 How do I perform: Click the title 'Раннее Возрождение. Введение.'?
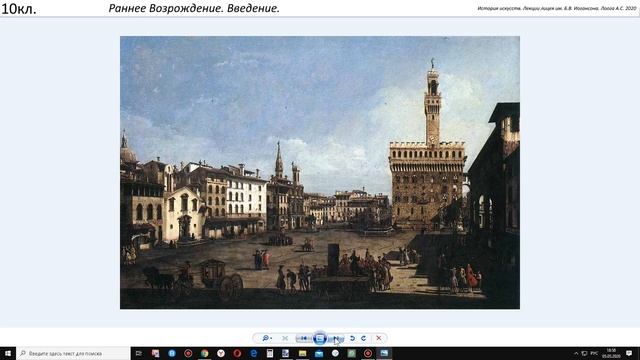click(194, 8)
